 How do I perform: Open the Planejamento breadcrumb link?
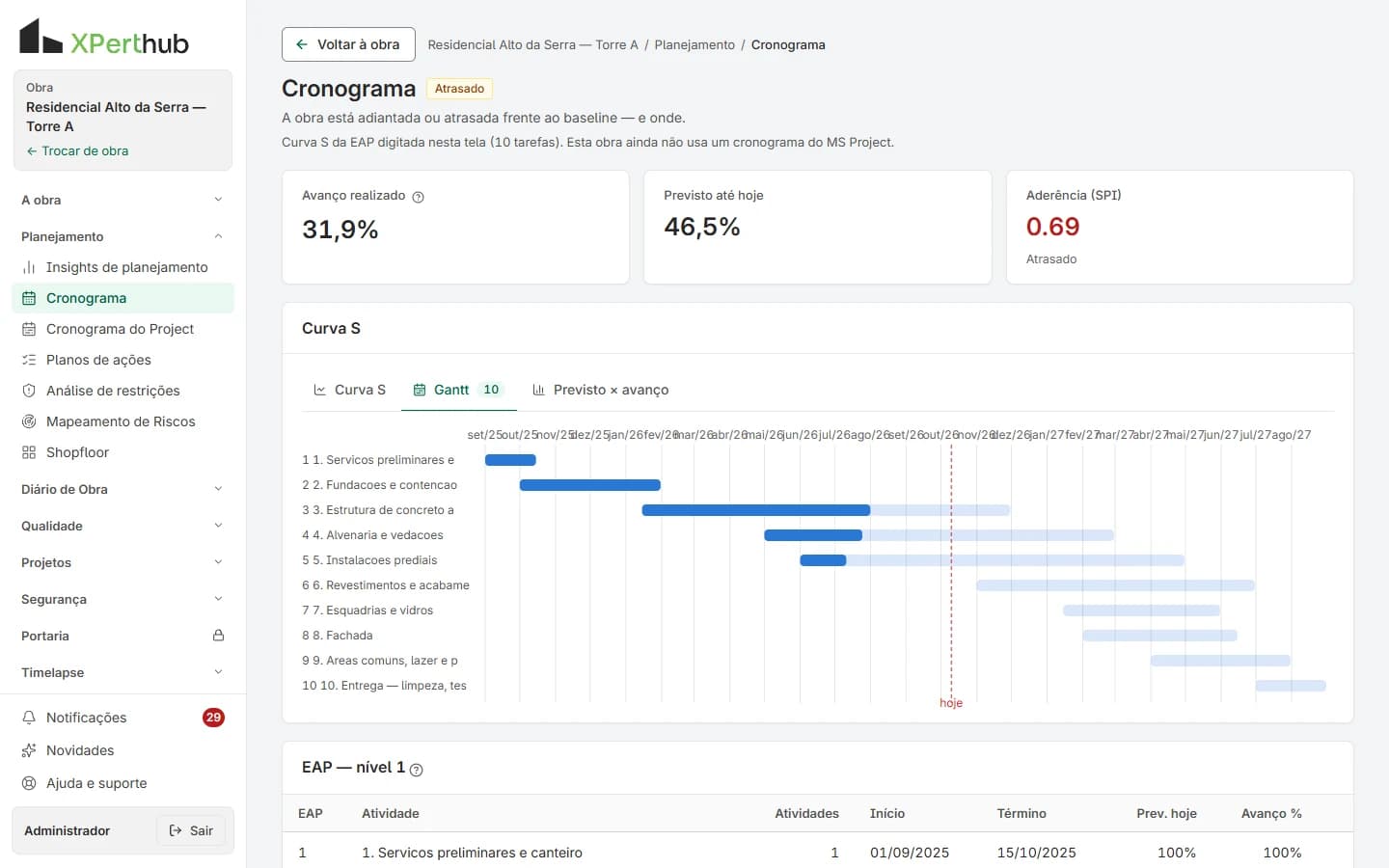694,44
